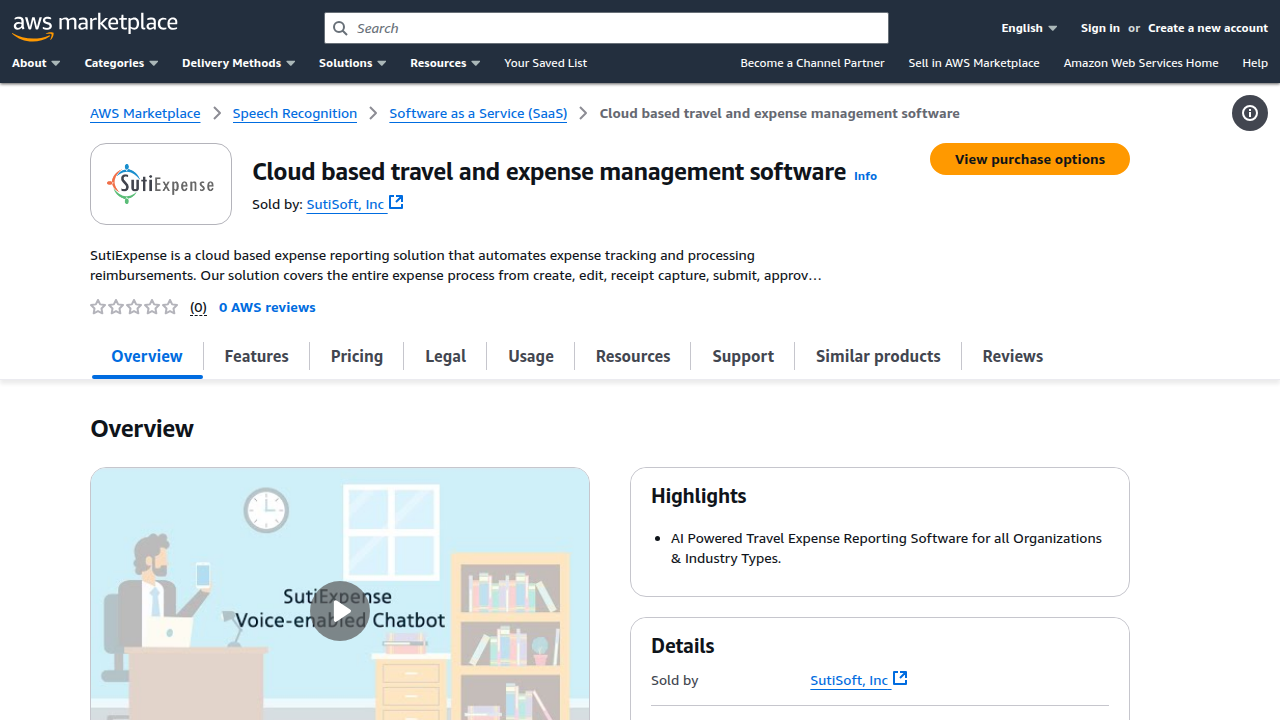This screenshot has width=1280, height=720.
Task: Click external link icon beside header SutiSoft
Action: point(396,203)
